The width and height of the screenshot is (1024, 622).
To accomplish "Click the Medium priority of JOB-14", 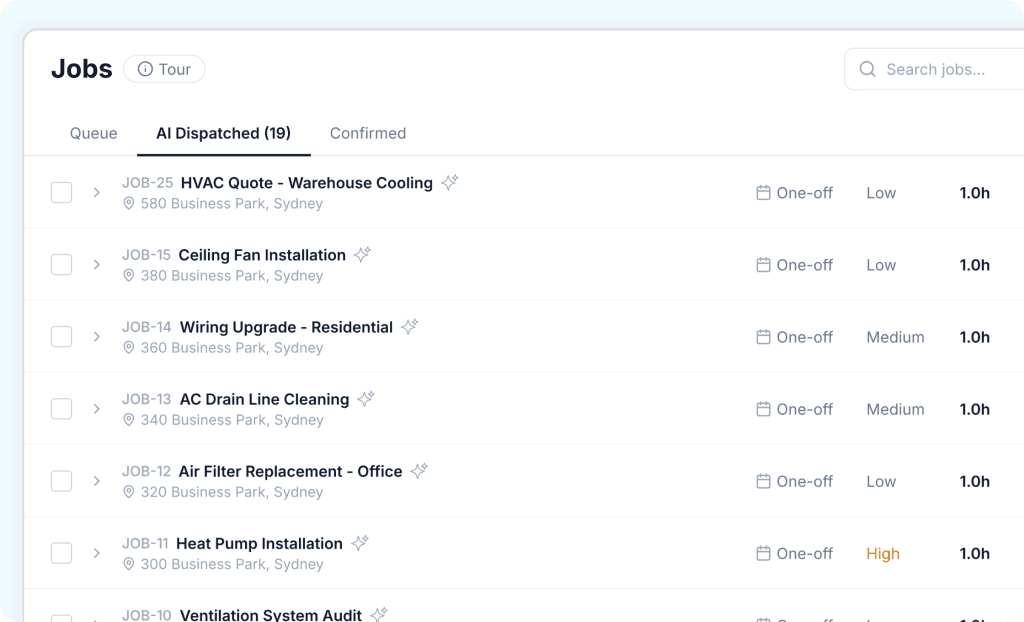I will pos(895,337).
